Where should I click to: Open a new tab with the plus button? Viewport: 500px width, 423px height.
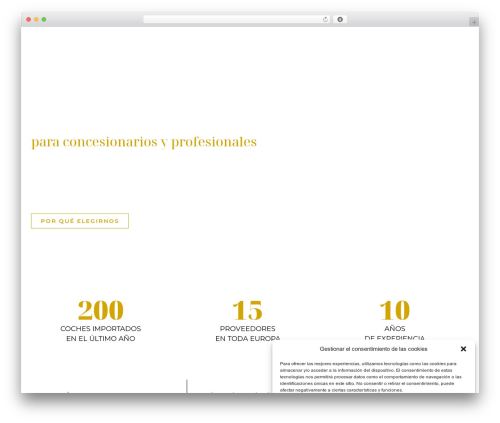click(474, 22)
